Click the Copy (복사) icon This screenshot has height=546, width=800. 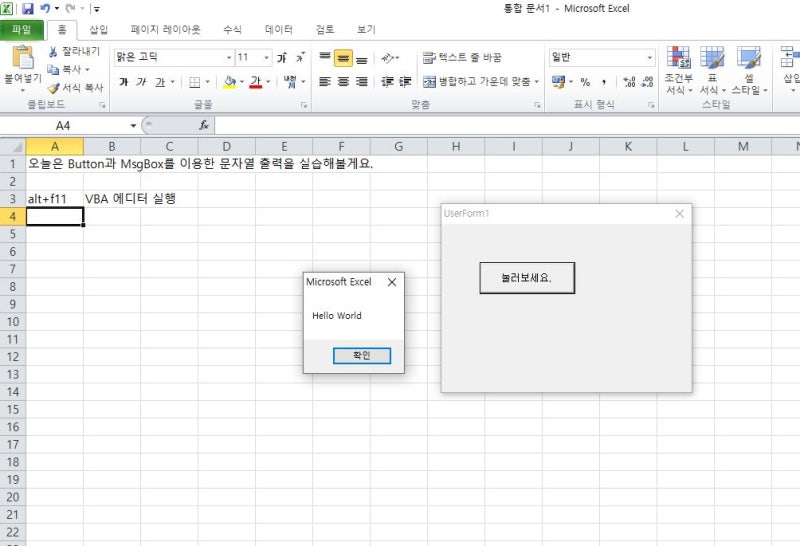[53, 69]
